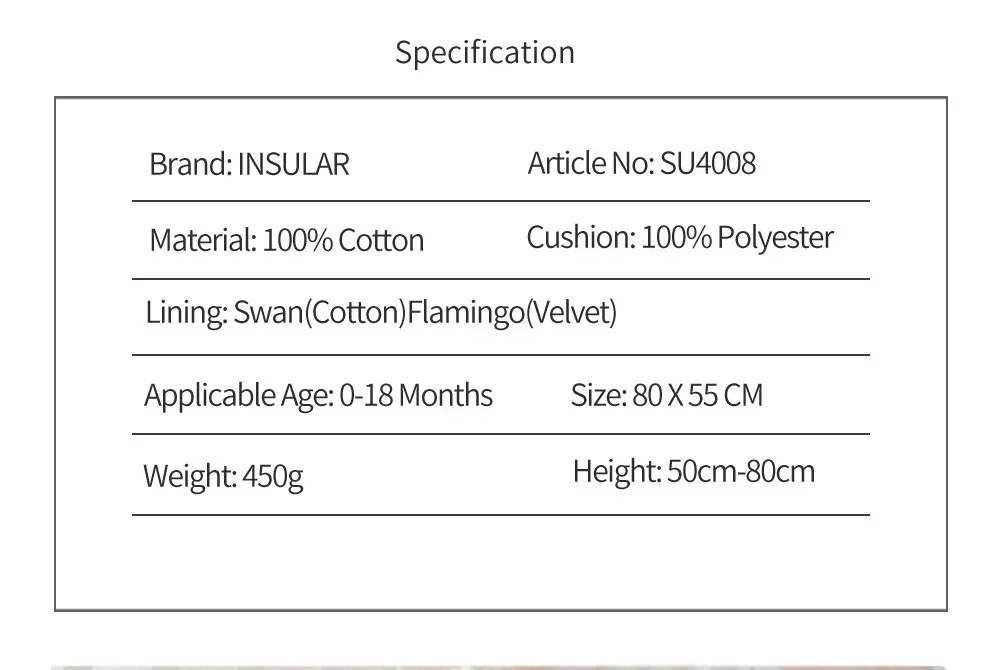
Task: Click the 'Weight: 450g' entry
Action: coord(223,475)
